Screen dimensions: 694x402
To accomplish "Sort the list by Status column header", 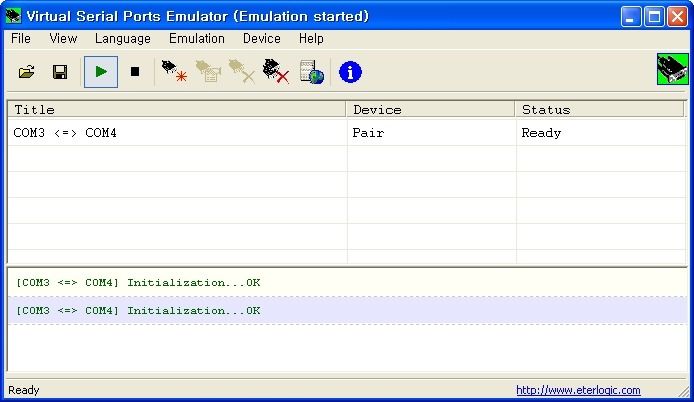I will click(x=599, y=109).
